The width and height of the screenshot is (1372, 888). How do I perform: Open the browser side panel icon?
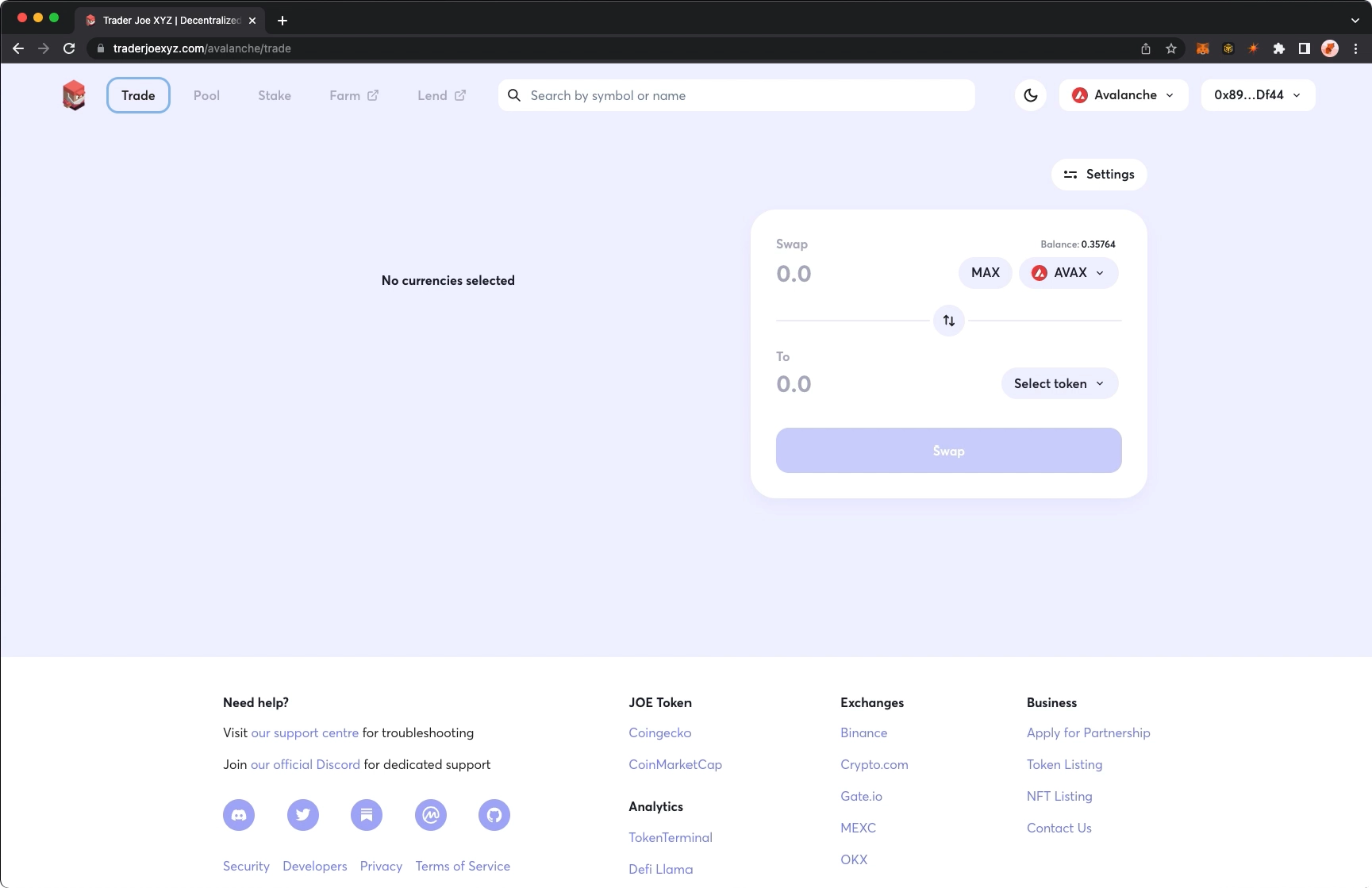coord(1304,48)
